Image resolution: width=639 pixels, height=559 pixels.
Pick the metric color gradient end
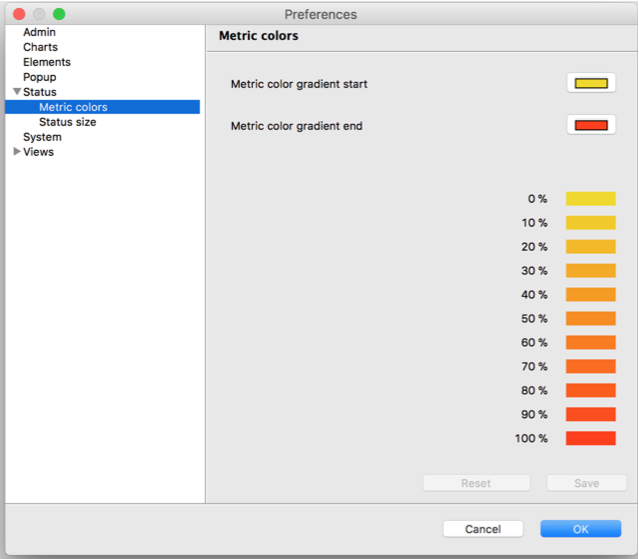click(591, 125)
